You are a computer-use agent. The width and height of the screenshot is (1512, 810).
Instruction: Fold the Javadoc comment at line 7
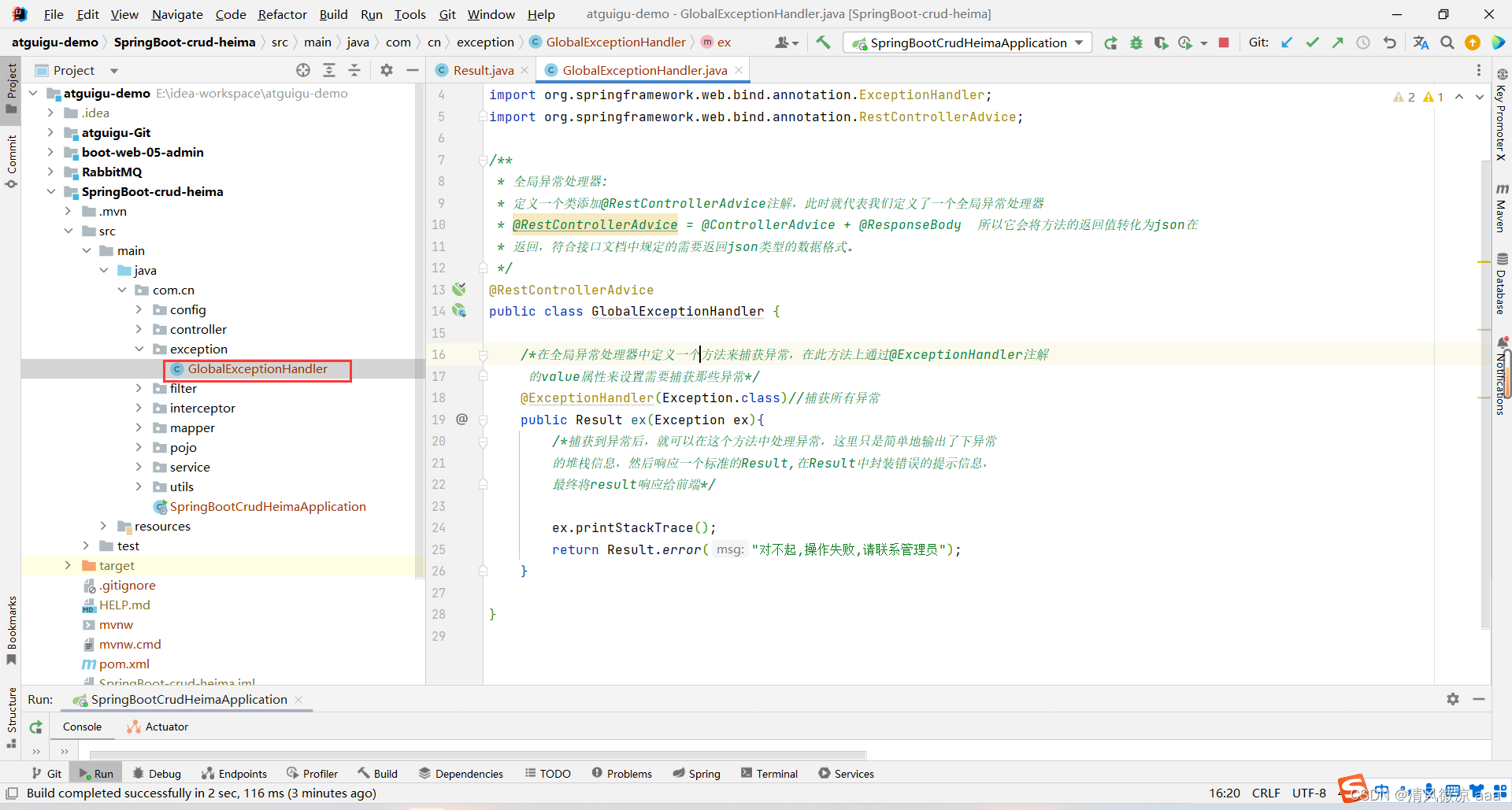[483, 160]
